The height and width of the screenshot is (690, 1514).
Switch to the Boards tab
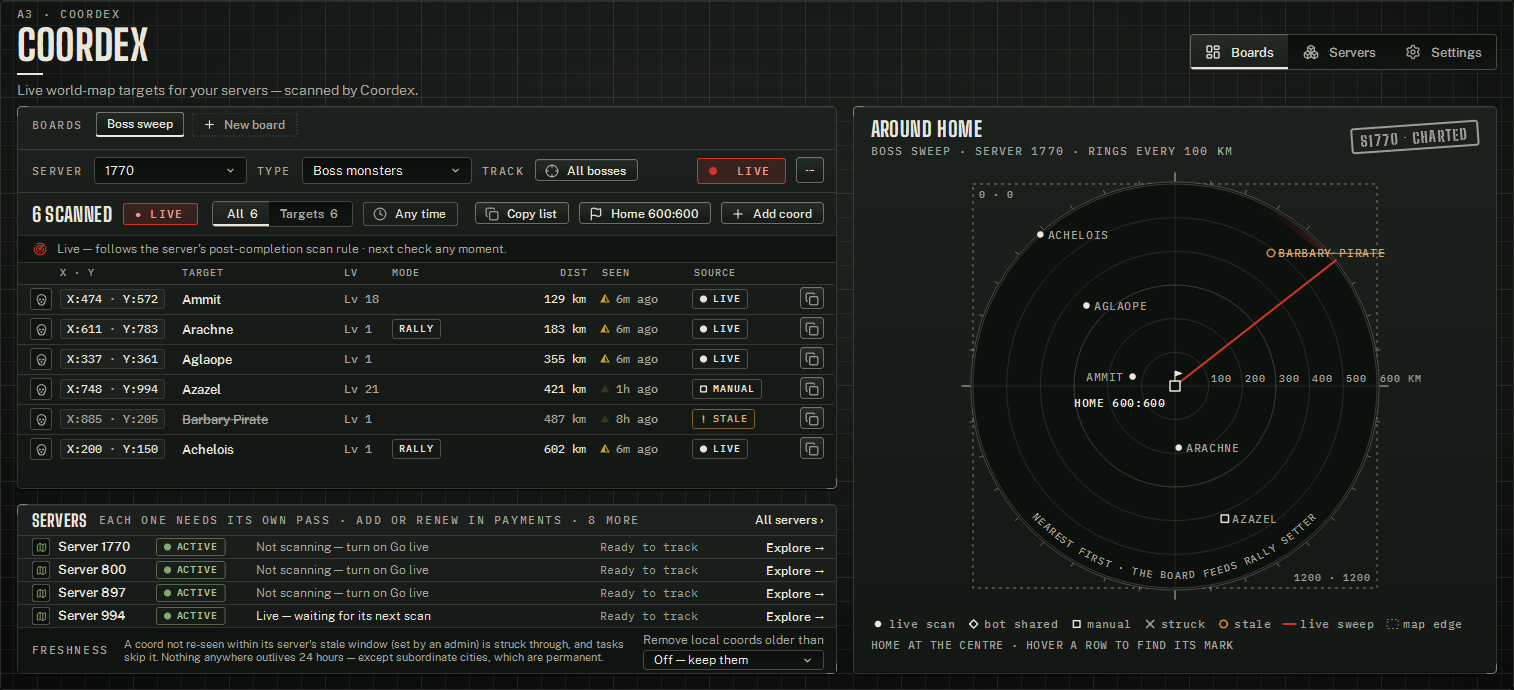point(1240,52)
